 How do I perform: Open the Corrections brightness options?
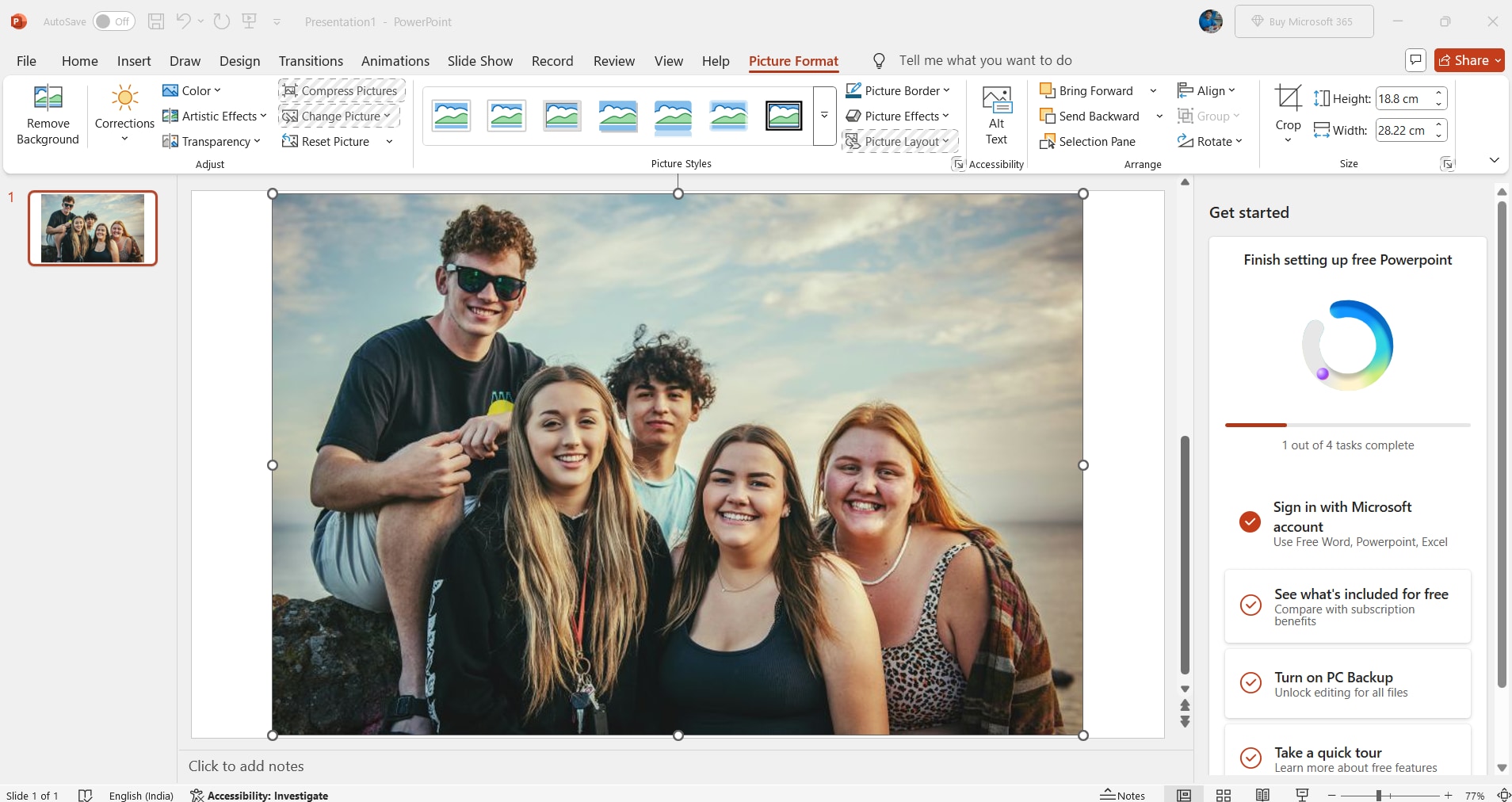pos(124,116)
